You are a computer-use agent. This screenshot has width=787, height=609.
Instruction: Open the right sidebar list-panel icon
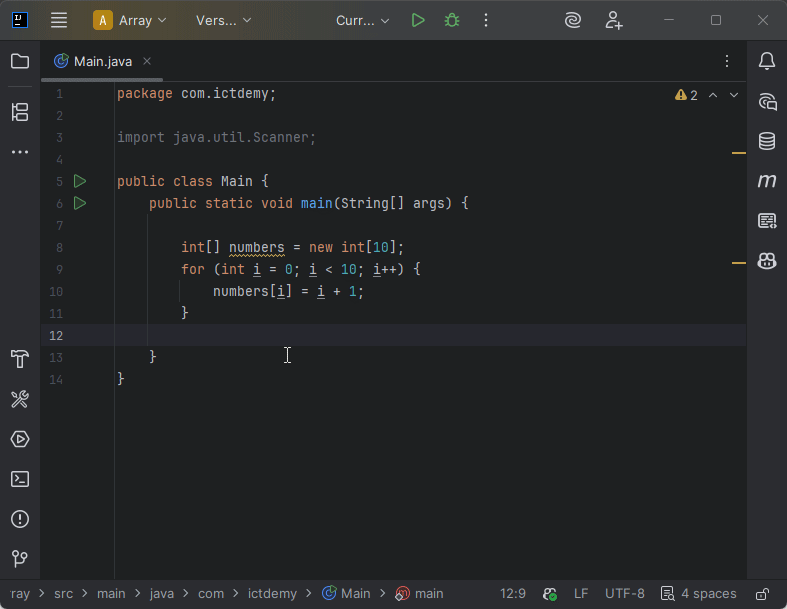pyautogui.click(x=766, y=220)
